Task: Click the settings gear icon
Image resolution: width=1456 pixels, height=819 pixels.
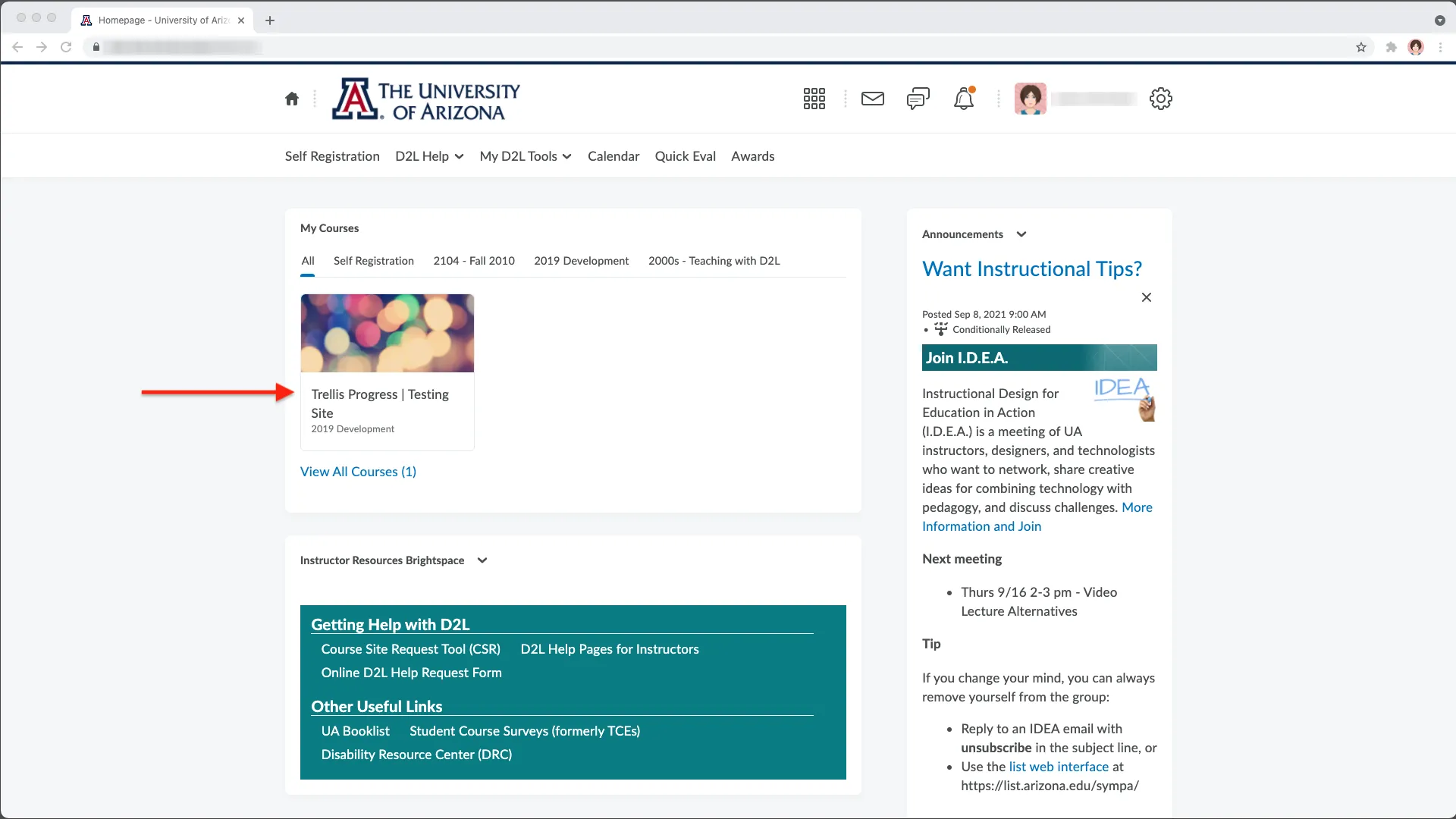Action: click(x=1160, y=98)
